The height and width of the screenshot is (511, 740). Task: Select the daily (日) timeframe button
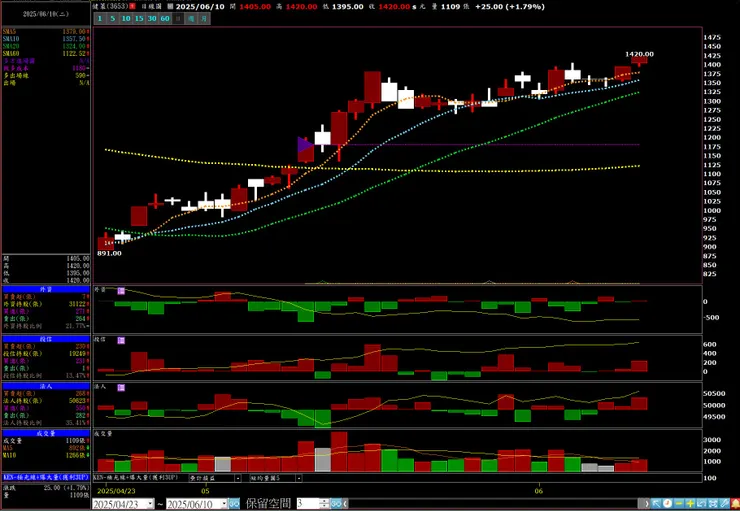(x=178, y=18)
